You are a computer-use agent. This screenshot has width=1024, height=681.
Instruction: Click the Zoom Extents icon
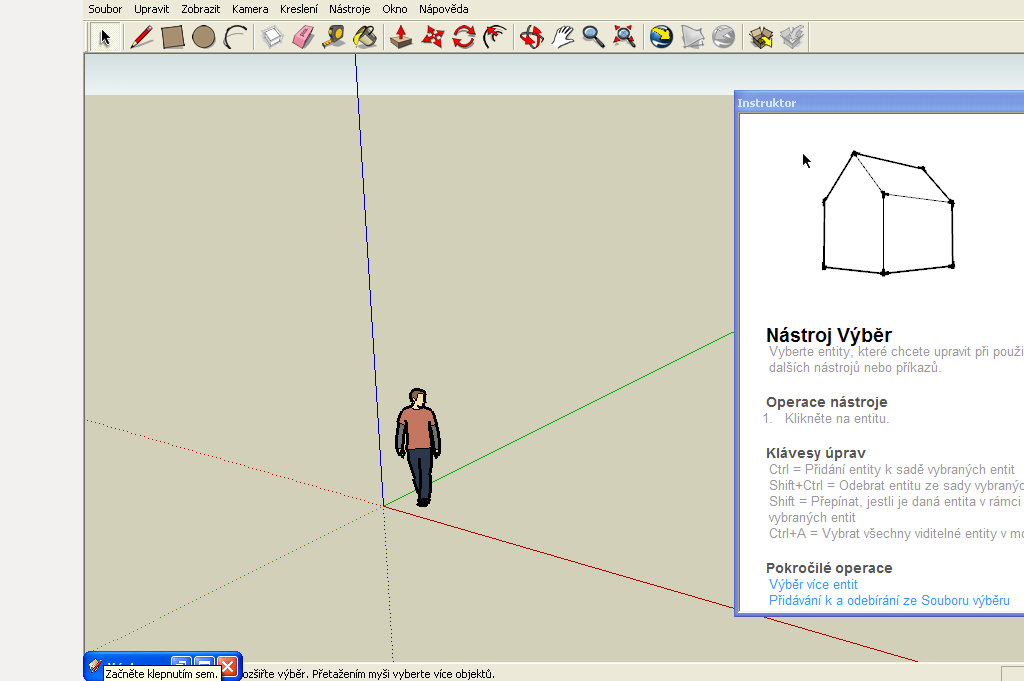point(625,37)
